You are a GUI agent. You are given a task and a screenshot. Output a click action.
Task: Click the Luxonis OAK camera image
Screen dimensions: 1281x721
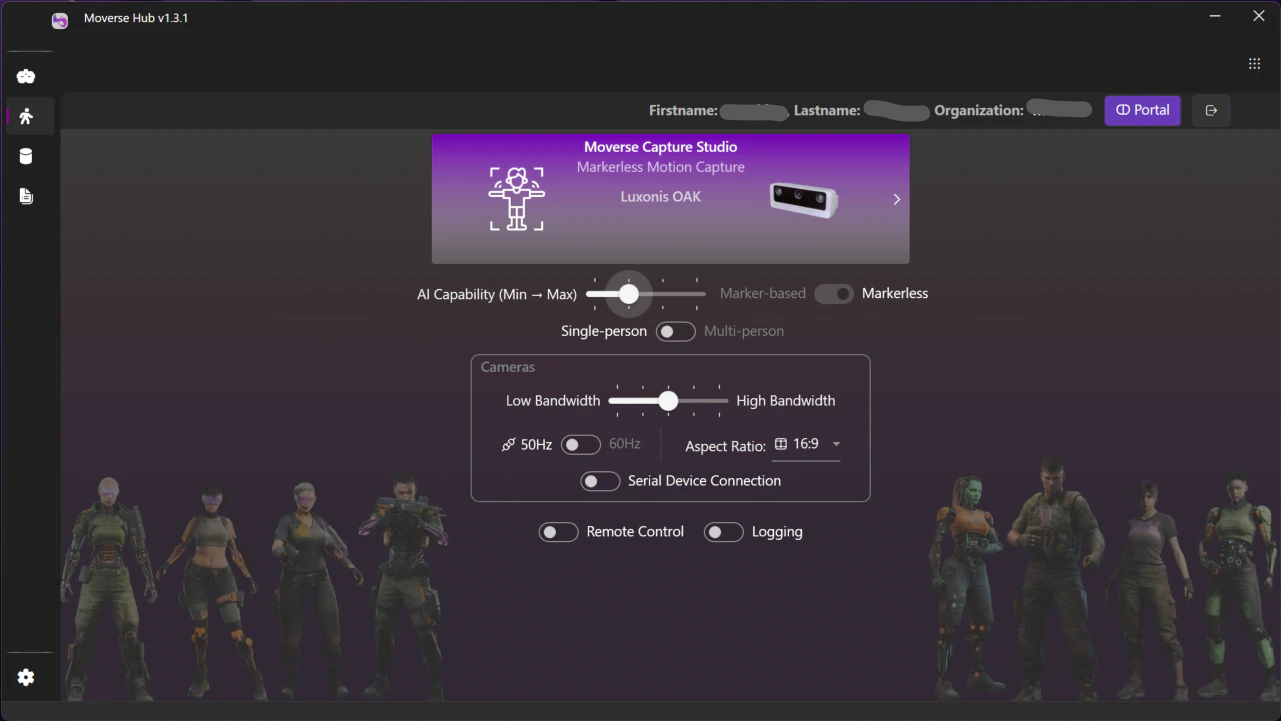[803, 199]
